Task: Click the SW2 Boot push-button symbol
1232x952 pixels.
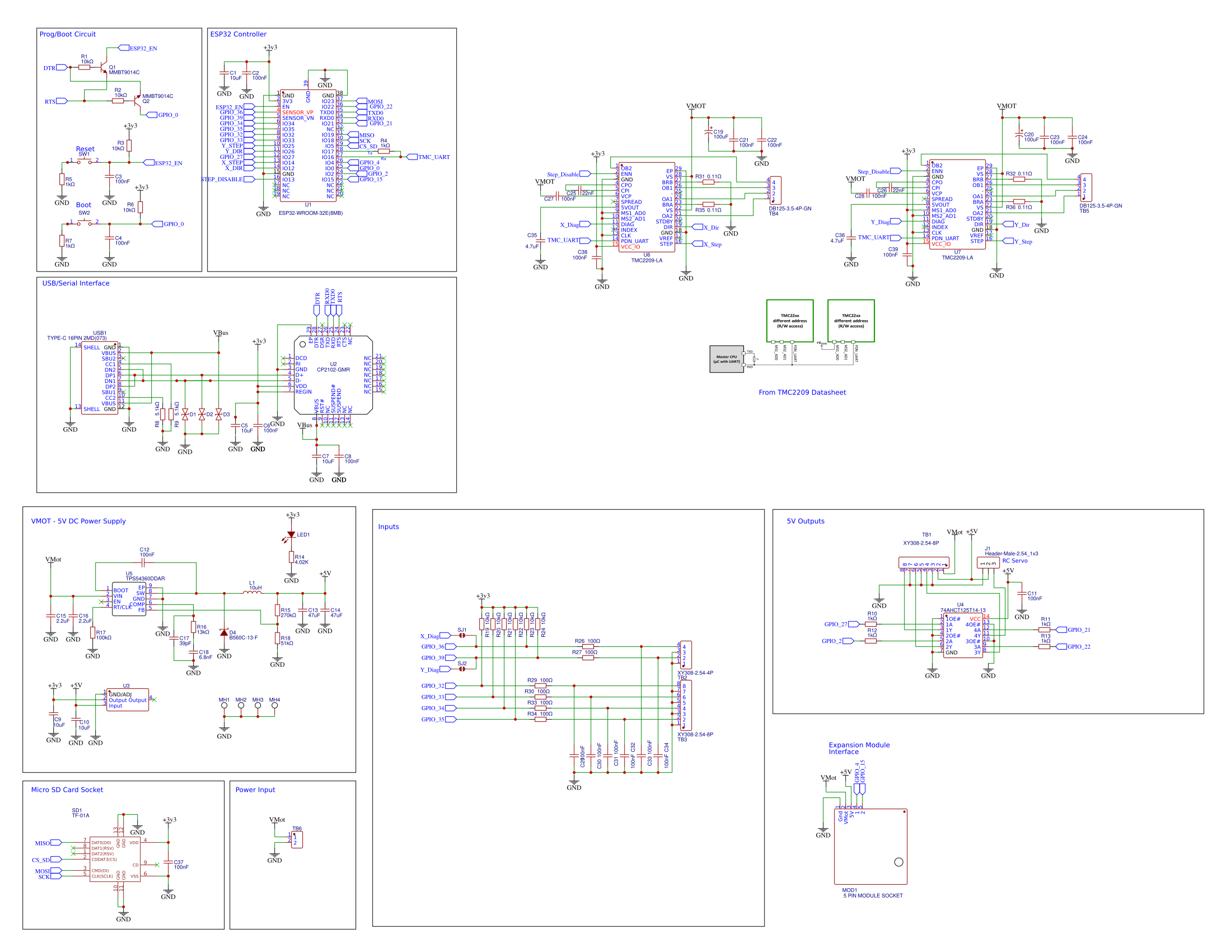Action: point(84,223)
